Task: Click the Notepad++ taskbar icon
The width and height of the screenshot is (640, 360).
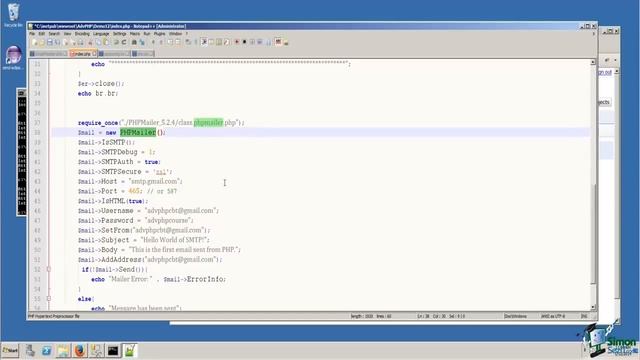Action: click(x=130, y=351)
